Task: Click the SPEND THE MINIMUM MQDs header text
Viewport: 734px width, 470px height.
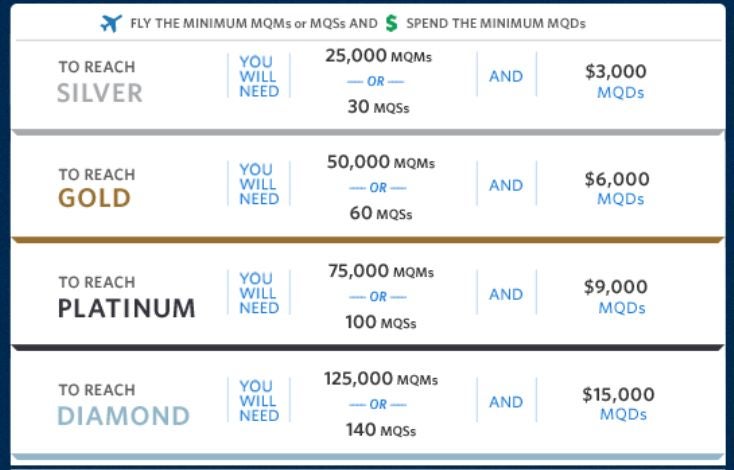Action: [496, 23]
